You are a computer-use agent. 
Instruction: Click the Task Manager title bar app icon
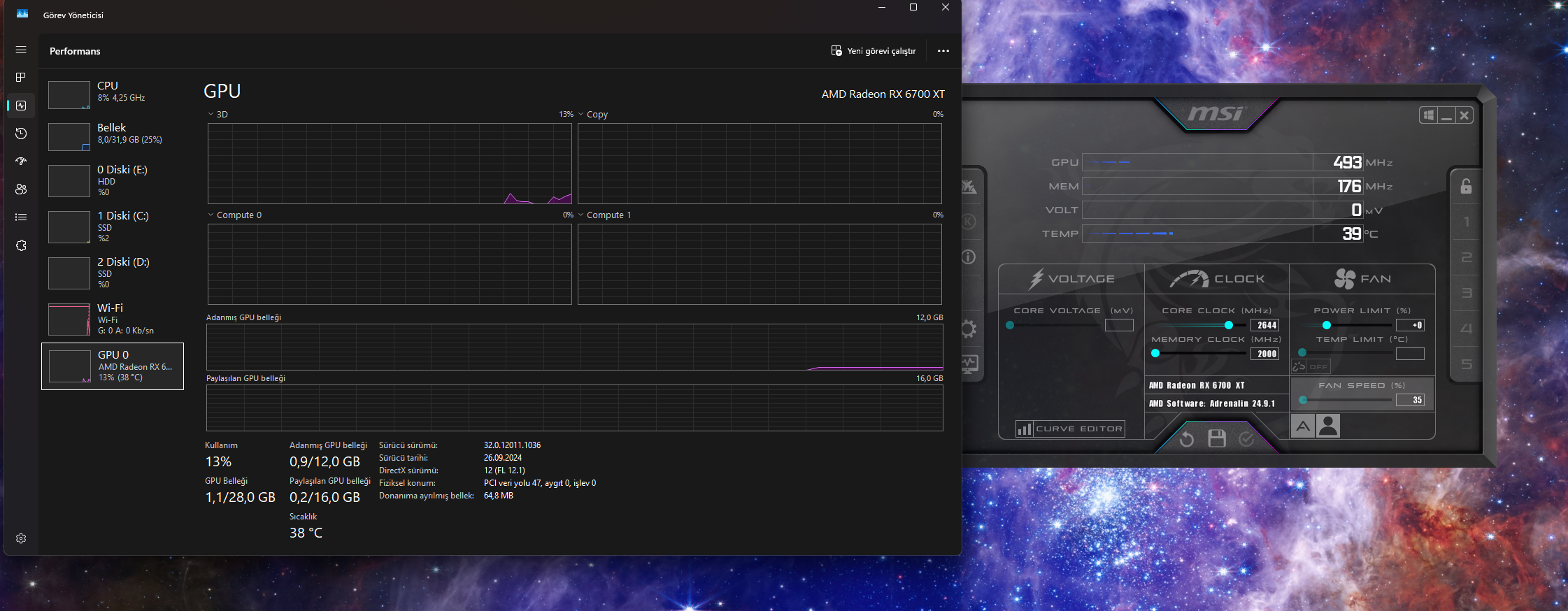point(22,14)
